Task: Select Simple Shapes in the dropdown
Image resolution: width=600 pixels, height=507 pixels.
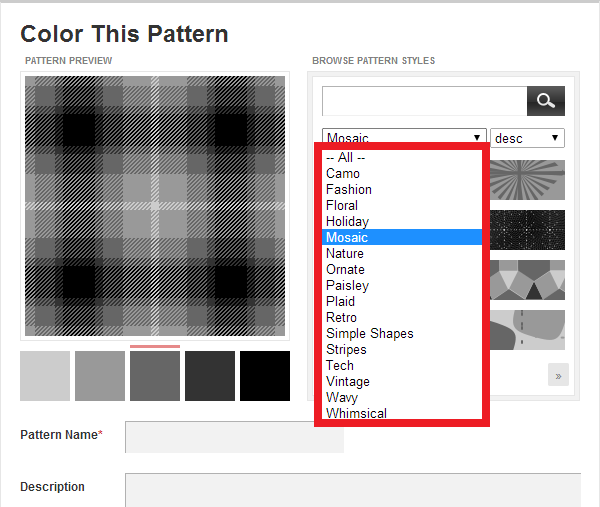Action: click(x=369, y=333)
